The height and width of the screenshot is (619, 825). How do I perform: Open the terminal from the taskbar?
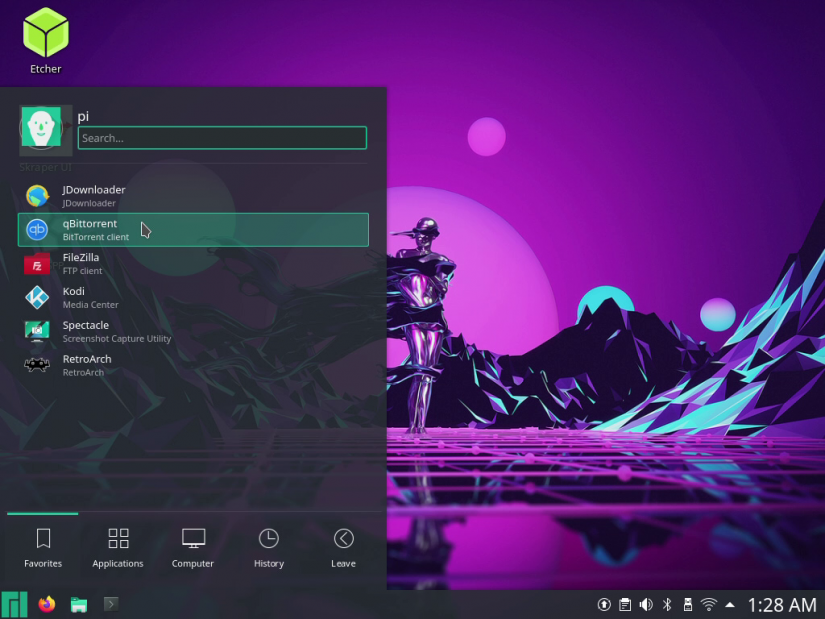[x=110, y=604]
